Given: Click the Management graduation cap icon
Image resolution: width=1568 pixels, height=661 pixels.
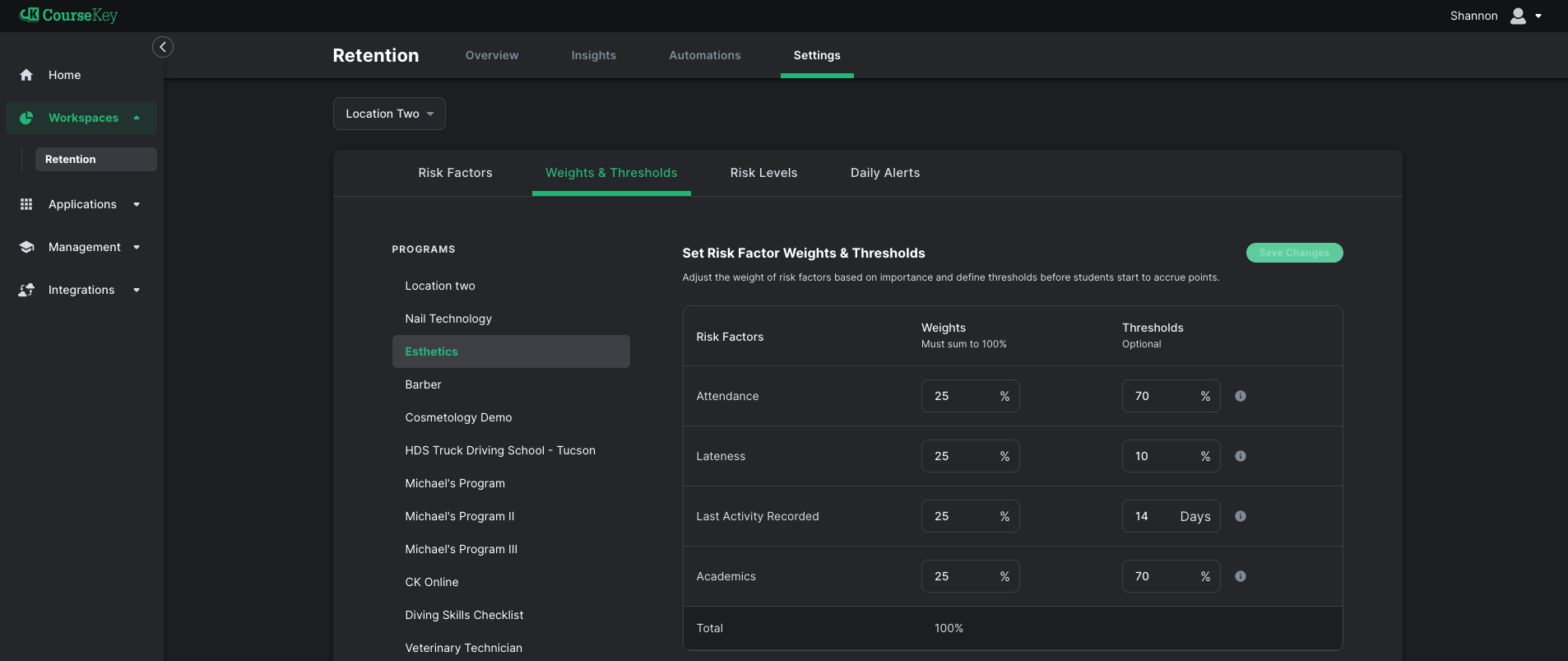Looking at the screenshot, I should pyautogui.click(x=26, y=247).
